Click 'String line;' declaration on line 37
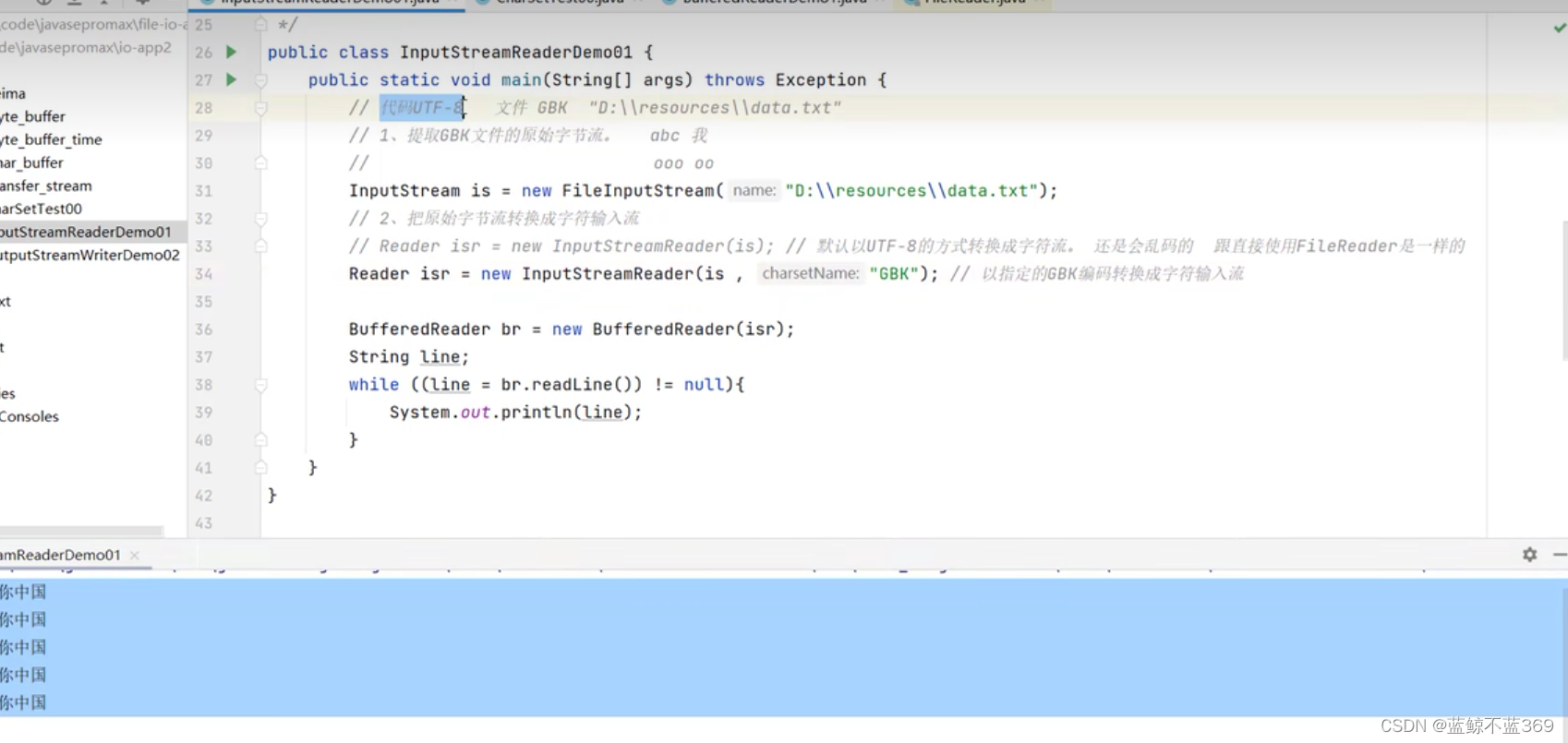This screenshot has width=1568, height=743. (x=409, y=357)
